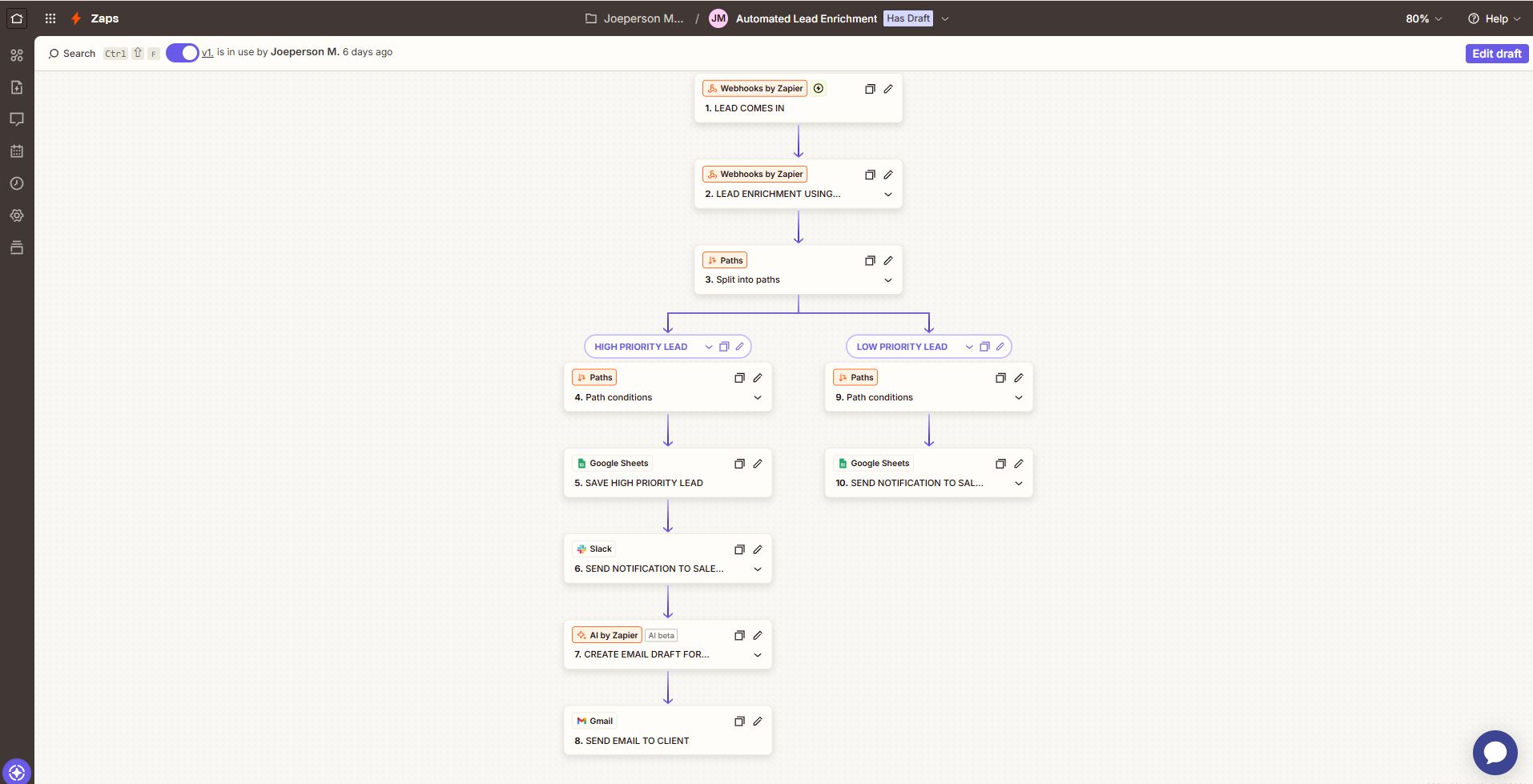Click the HIGH PRIORITY LEAD path label

point(641,347)
